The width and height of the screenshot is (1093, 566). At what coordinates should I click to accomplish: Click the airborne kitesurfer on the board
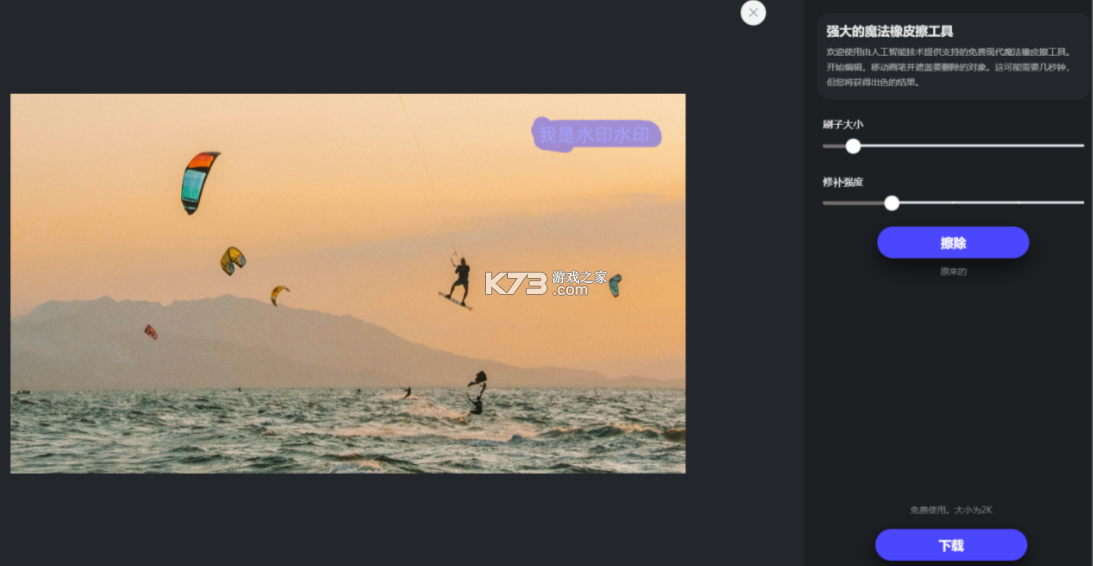(458, 284)
